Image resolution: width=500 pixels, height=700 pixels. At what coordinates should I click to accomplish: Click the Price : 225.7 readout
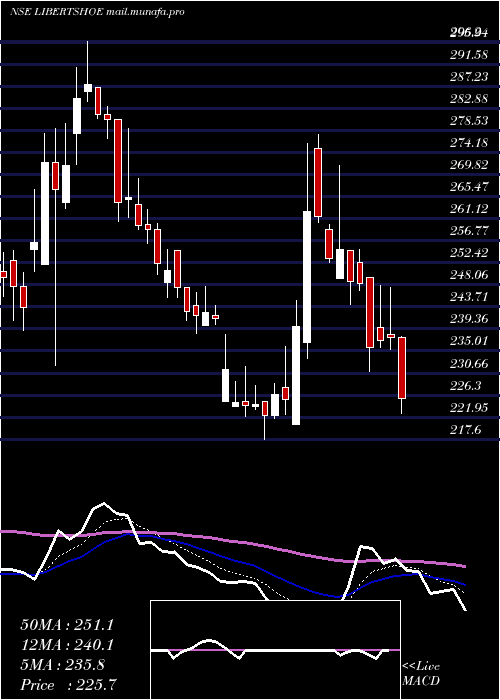69,685
